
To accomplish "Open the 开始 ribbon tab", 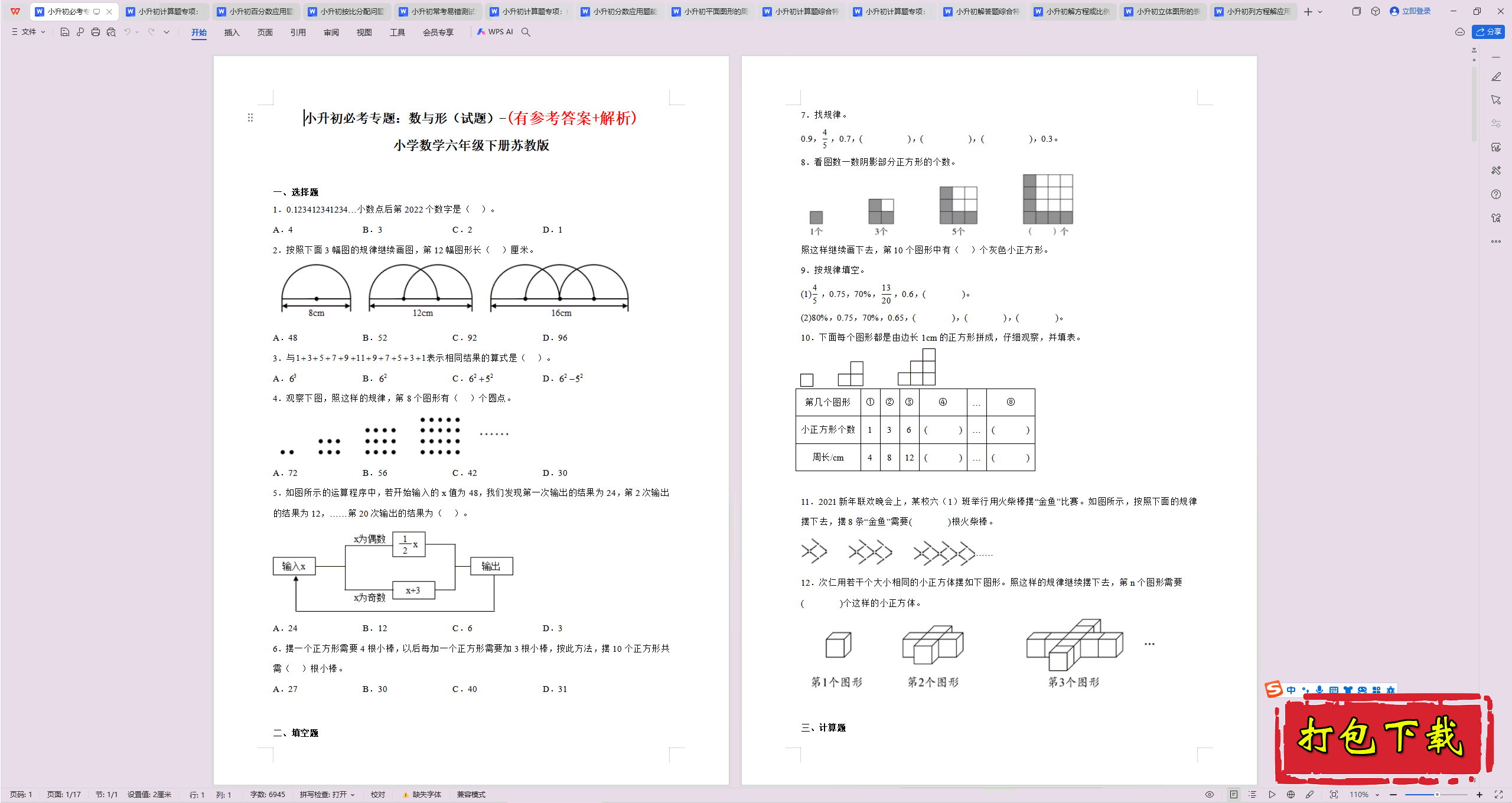I will pyautogui.click(x=199, y=32).
